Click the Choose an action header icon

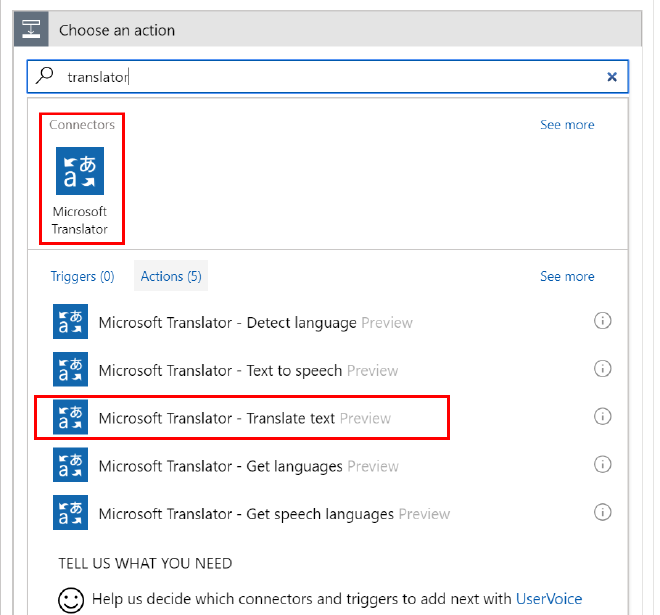point(32,30)
